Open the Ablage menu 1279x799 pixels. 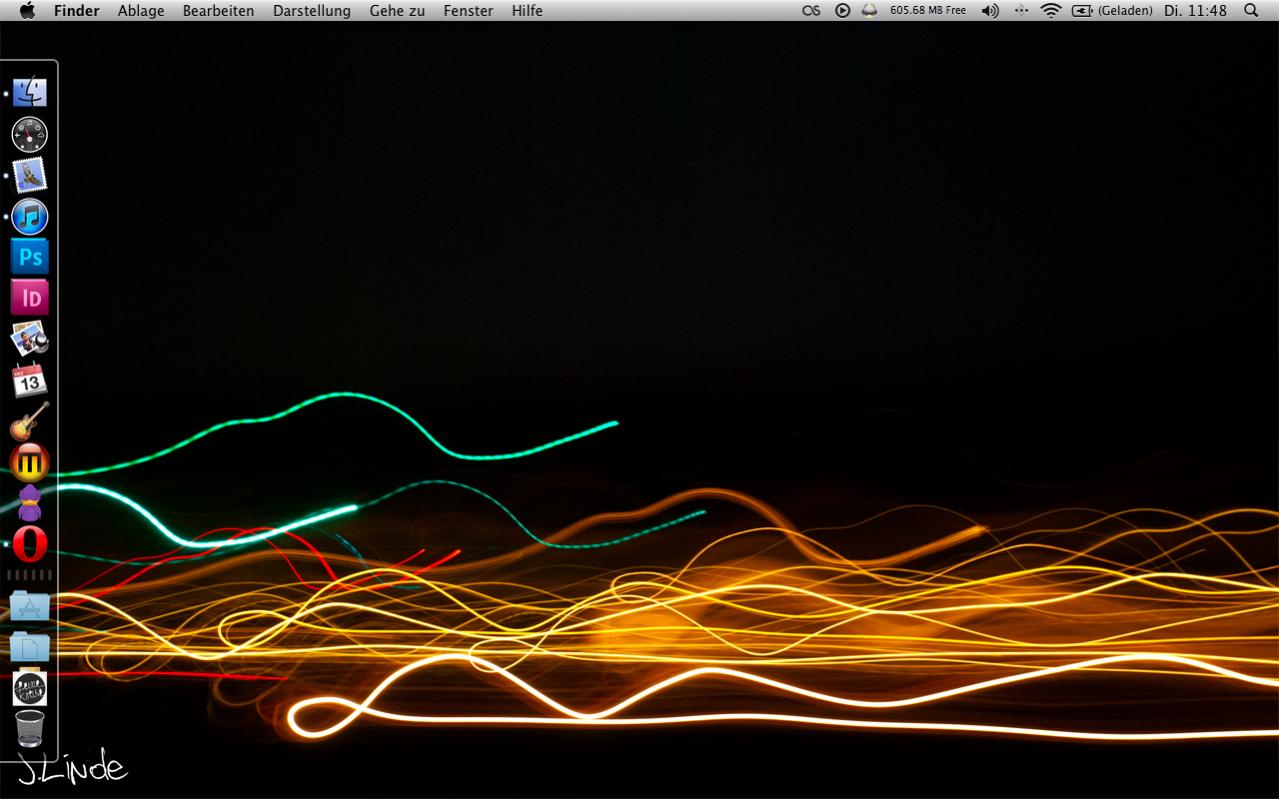tap(141, 11)
